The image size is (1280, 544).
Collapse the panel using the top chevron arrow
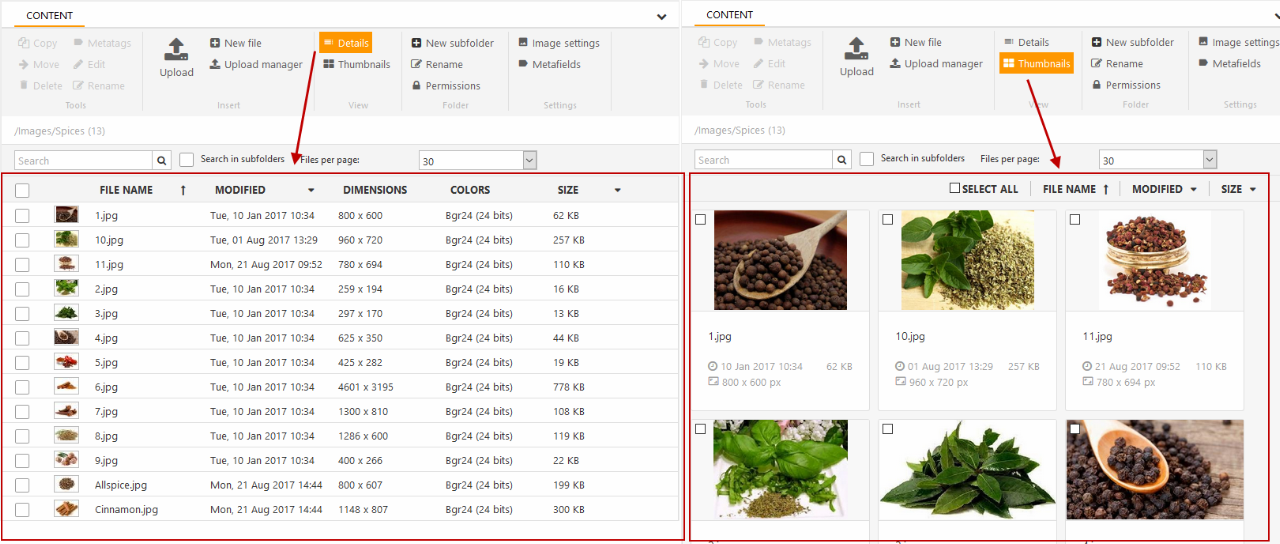coord(661,17)
